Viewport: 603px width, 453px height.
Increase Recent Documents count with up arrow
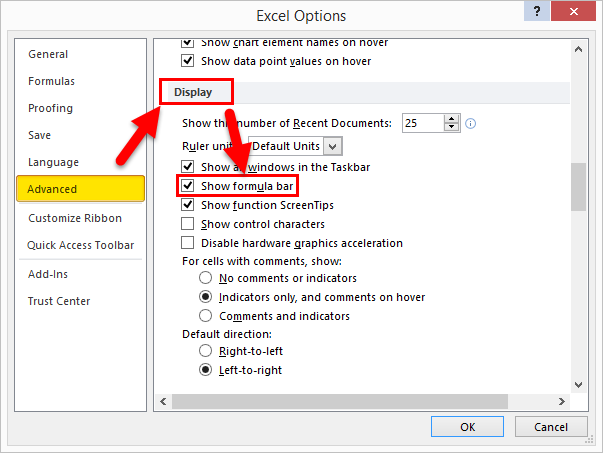click(x=452, y=119)
